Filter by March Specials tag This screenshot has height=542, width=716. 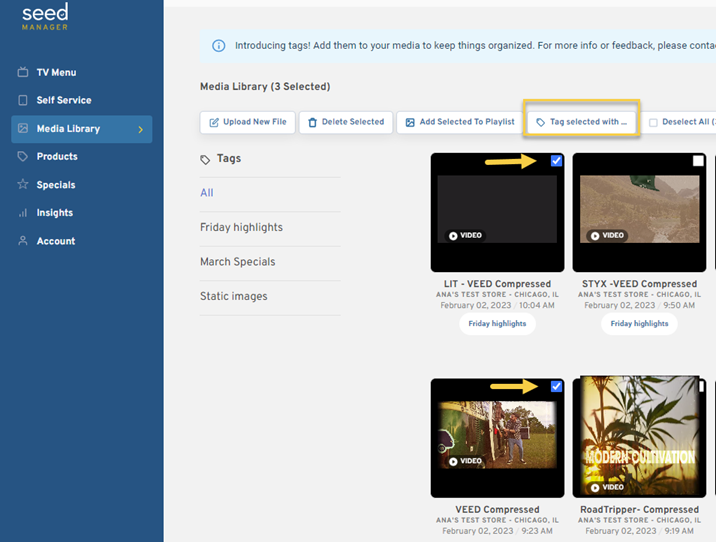pos(237,262)
